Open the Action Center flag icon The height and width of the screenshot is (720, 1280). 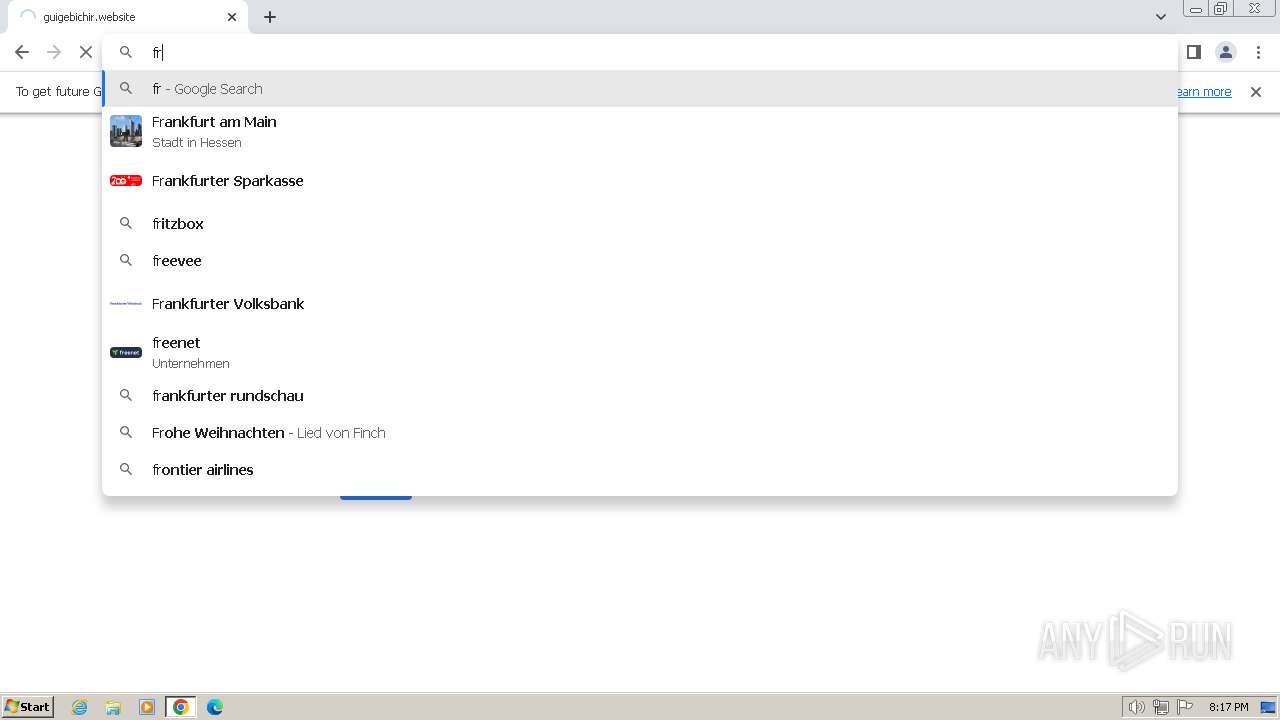click(1185, 707)
